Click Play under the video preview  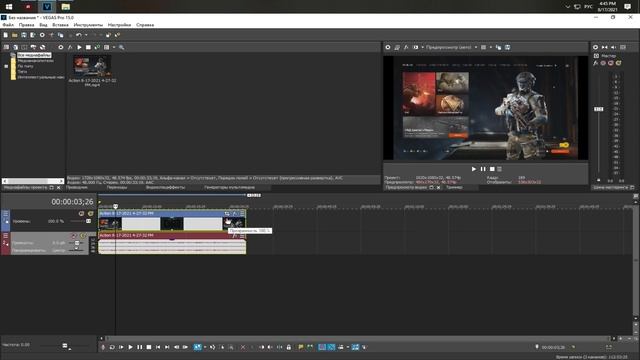[x=473, y=169]
